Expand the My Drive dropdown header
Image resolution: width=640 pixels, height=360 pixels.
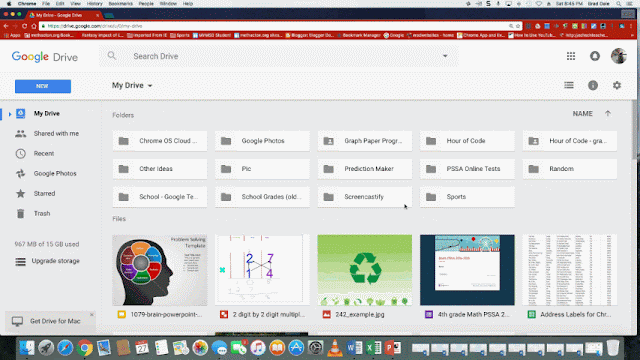pyautogui.click(x=132, y=85)
